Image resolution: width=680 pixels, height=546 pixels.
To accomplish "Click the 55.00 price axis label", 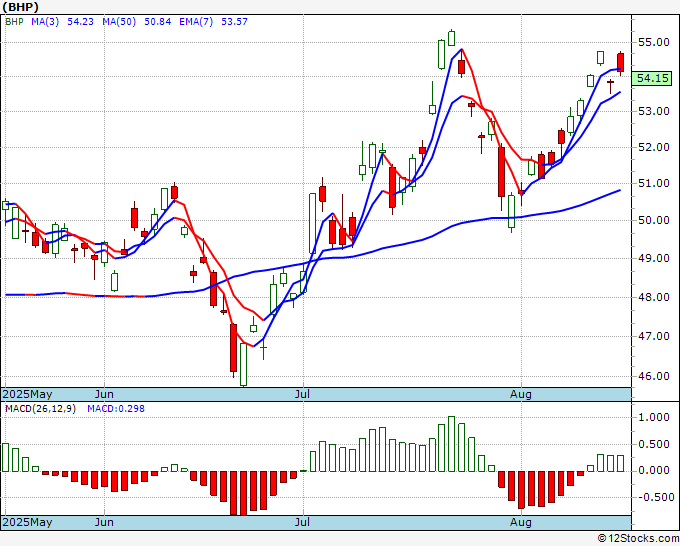I will click(x=654, y=42).
